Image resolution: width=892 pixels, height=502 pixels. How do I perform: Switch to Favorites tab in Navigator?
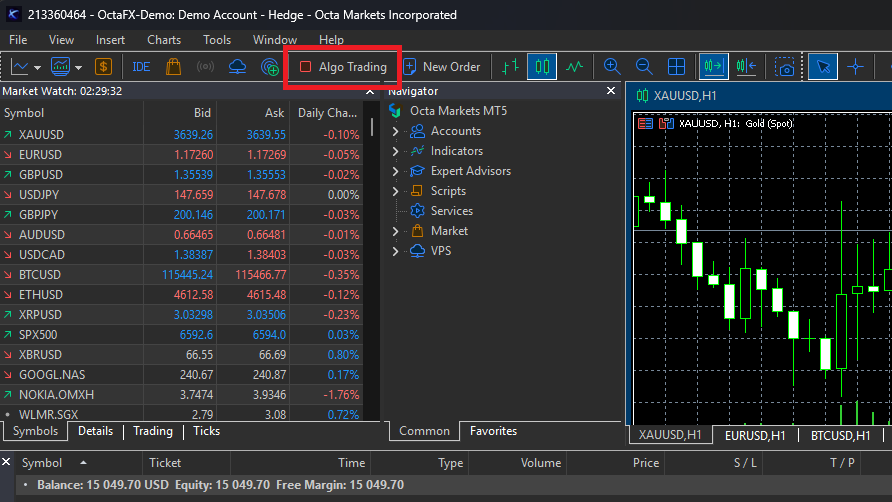493,431
